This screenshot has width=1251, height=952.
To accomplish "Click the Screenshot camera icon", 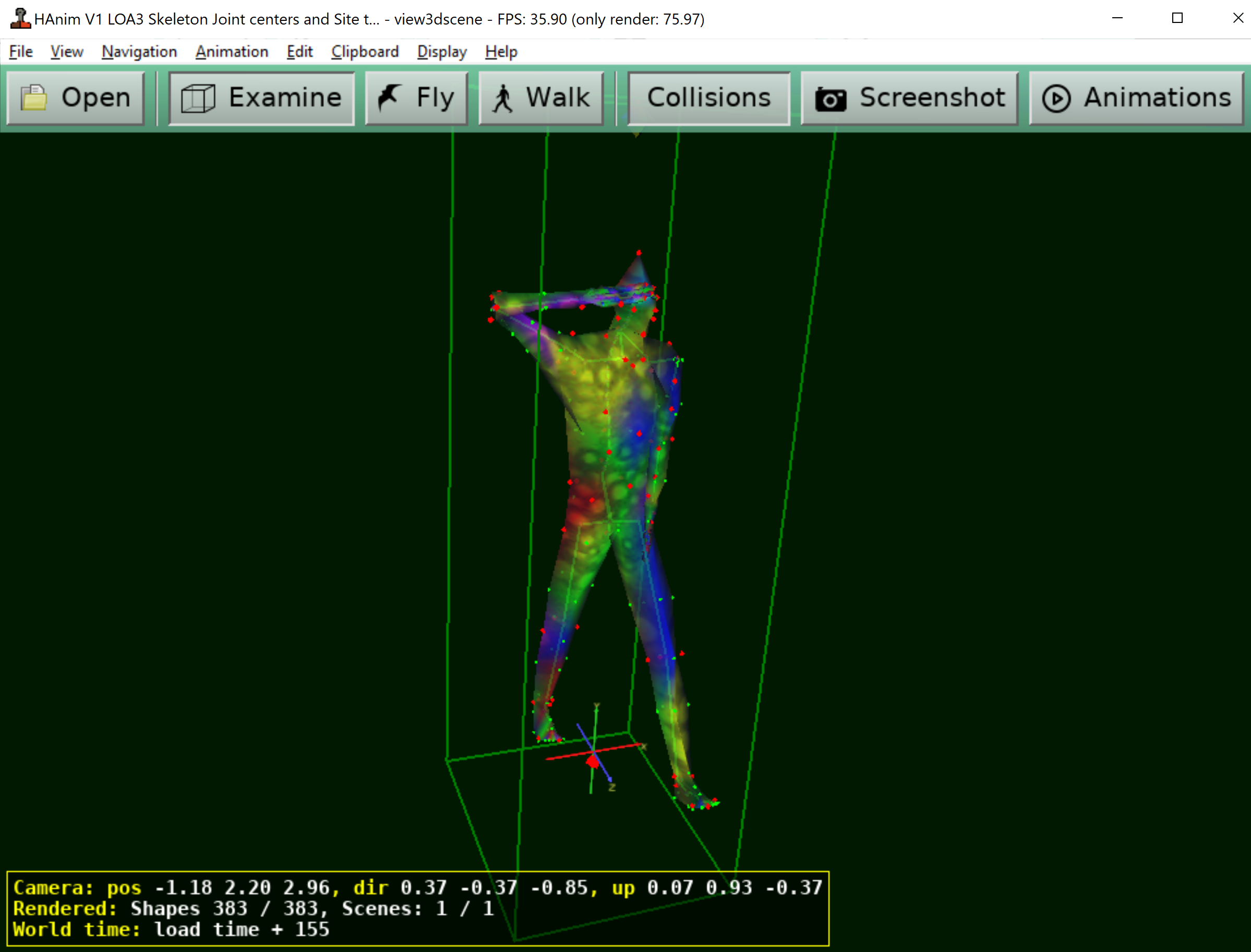I will pyautogui.click(x=831, y=99).
